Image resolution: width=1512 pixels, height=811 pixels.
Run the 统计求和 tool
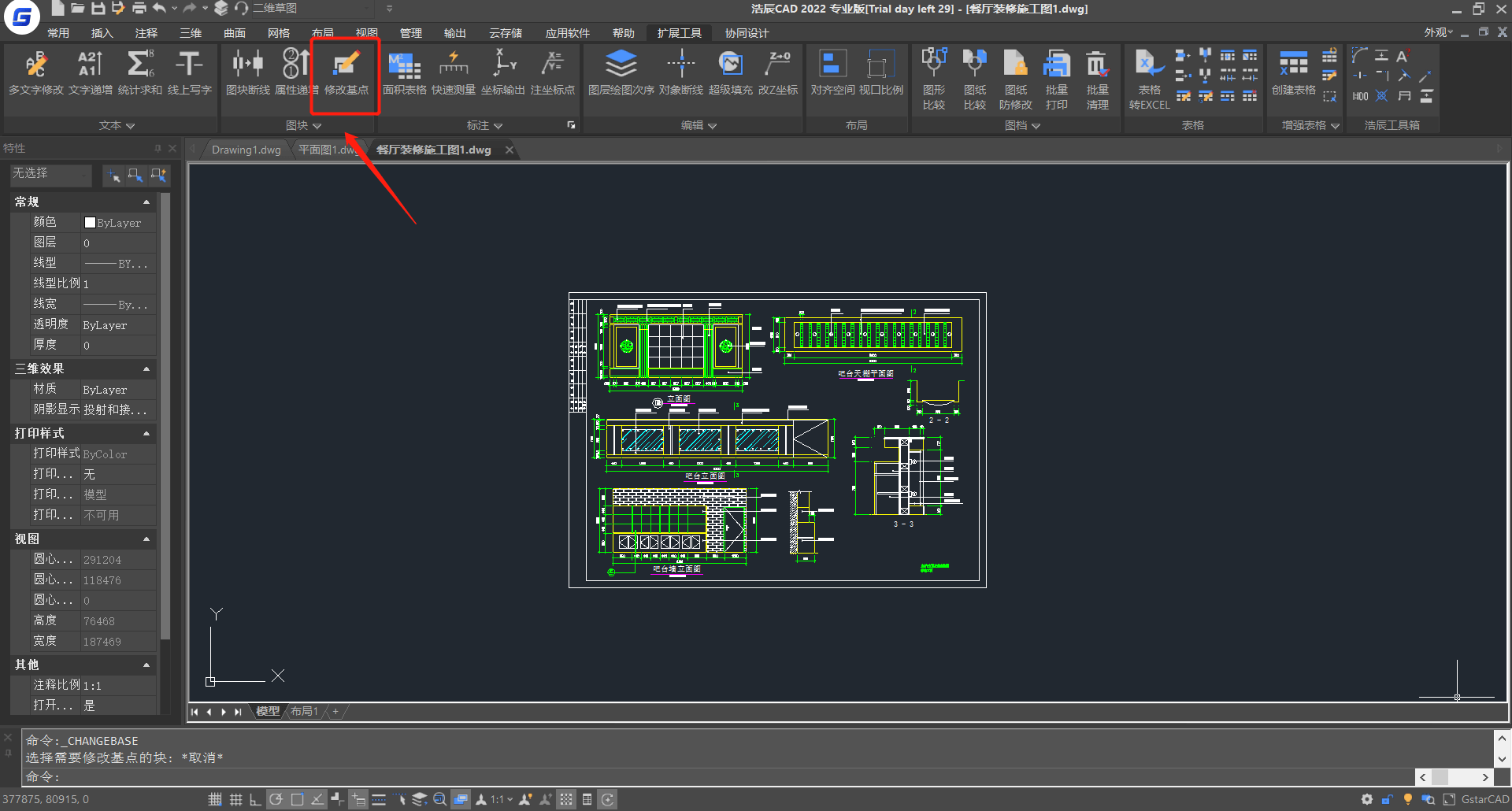(x=140, y=72)
